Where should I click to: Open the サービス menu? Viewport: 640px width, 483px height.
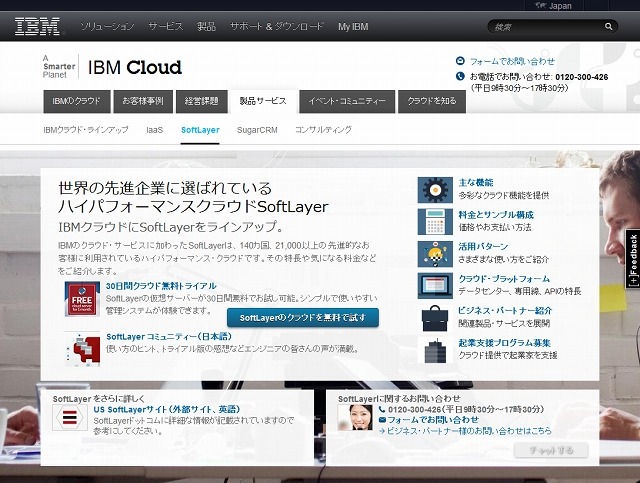[x=166, y=27]
